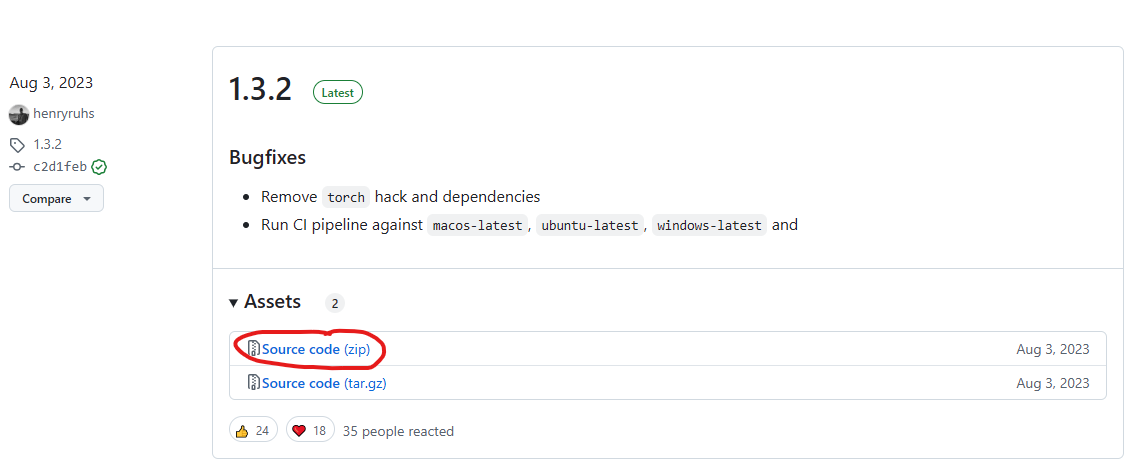
Task: Click henryruhs avatar image
Action: click(x=19, y=114)
